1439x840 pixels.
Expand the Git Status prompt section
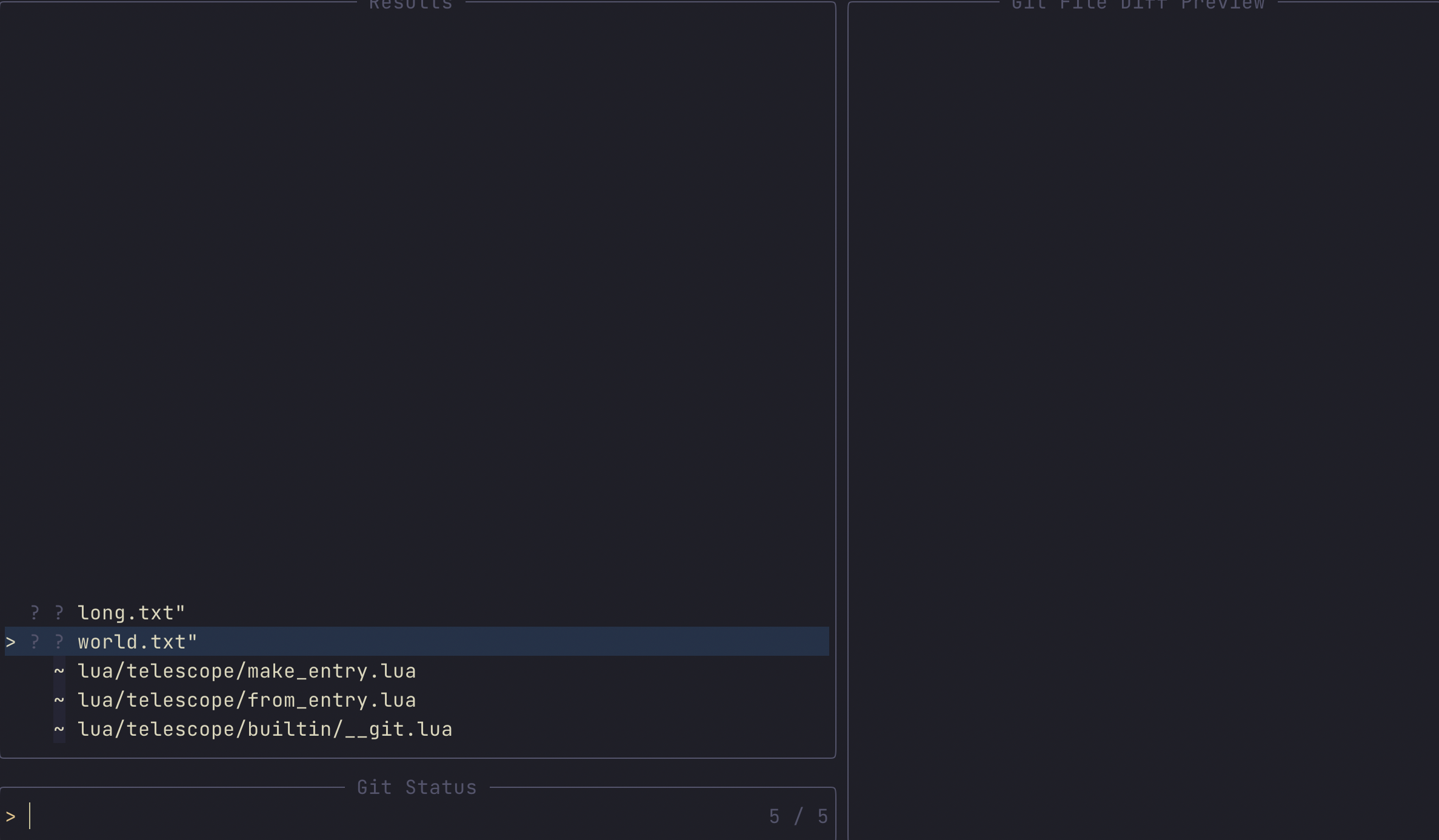click(416, 786)
